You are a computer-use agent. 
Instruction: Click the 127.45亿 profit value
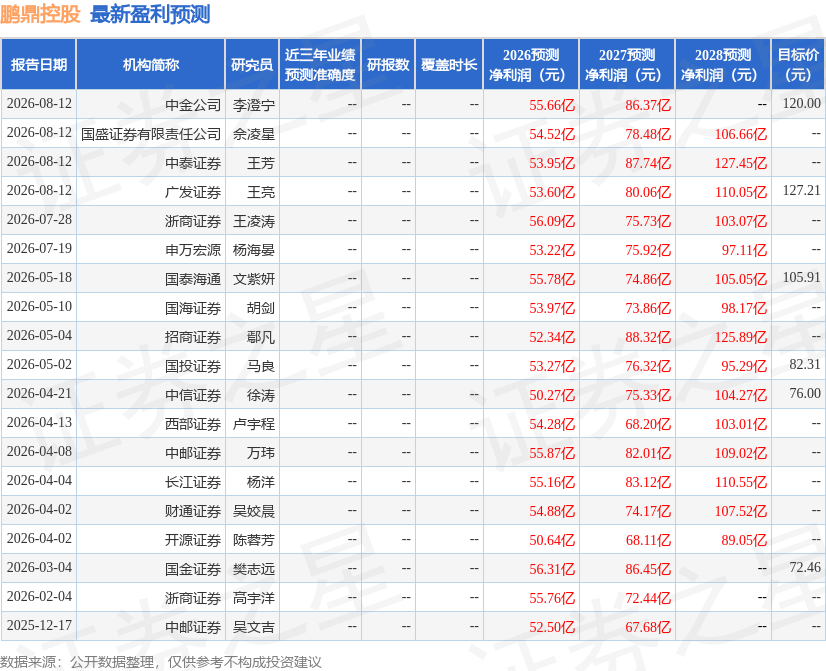(741, 163)
